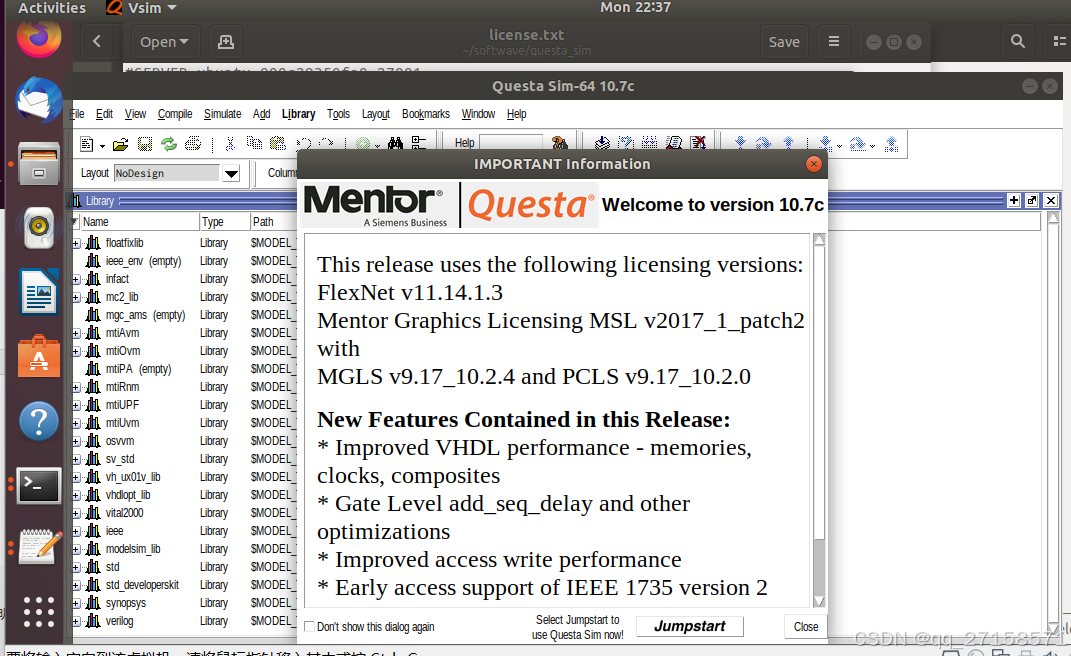This screenshot has height=656, width=1071.
Task: Click the Jumpstart button
Action: click(690, 626)
